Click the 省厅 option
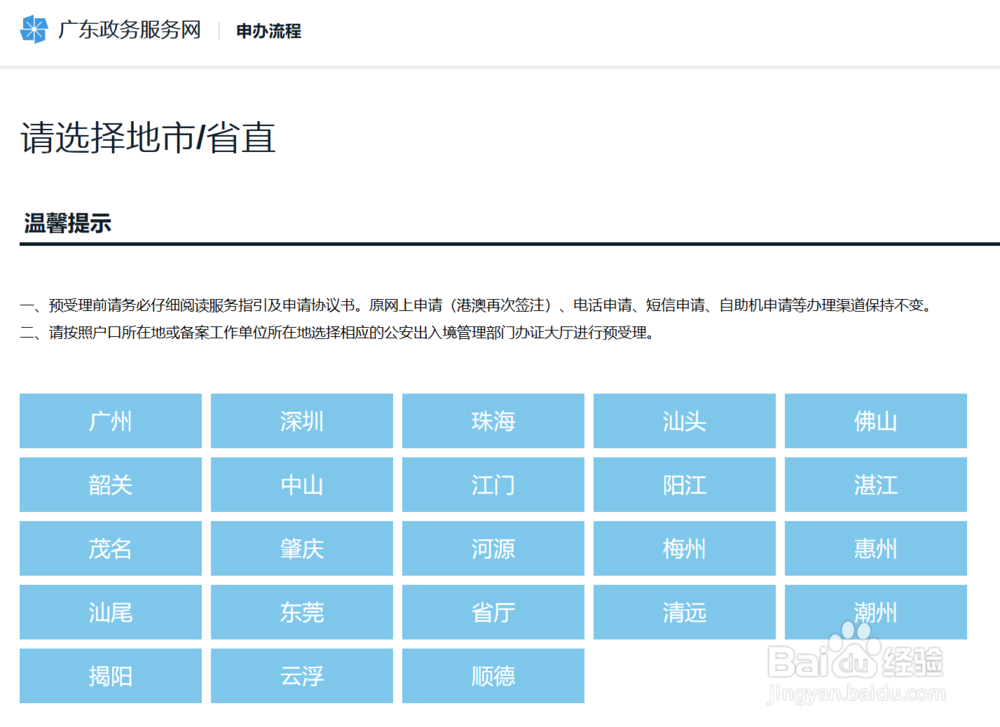This screenshot has height=727, width=1000. coord(493,612)
